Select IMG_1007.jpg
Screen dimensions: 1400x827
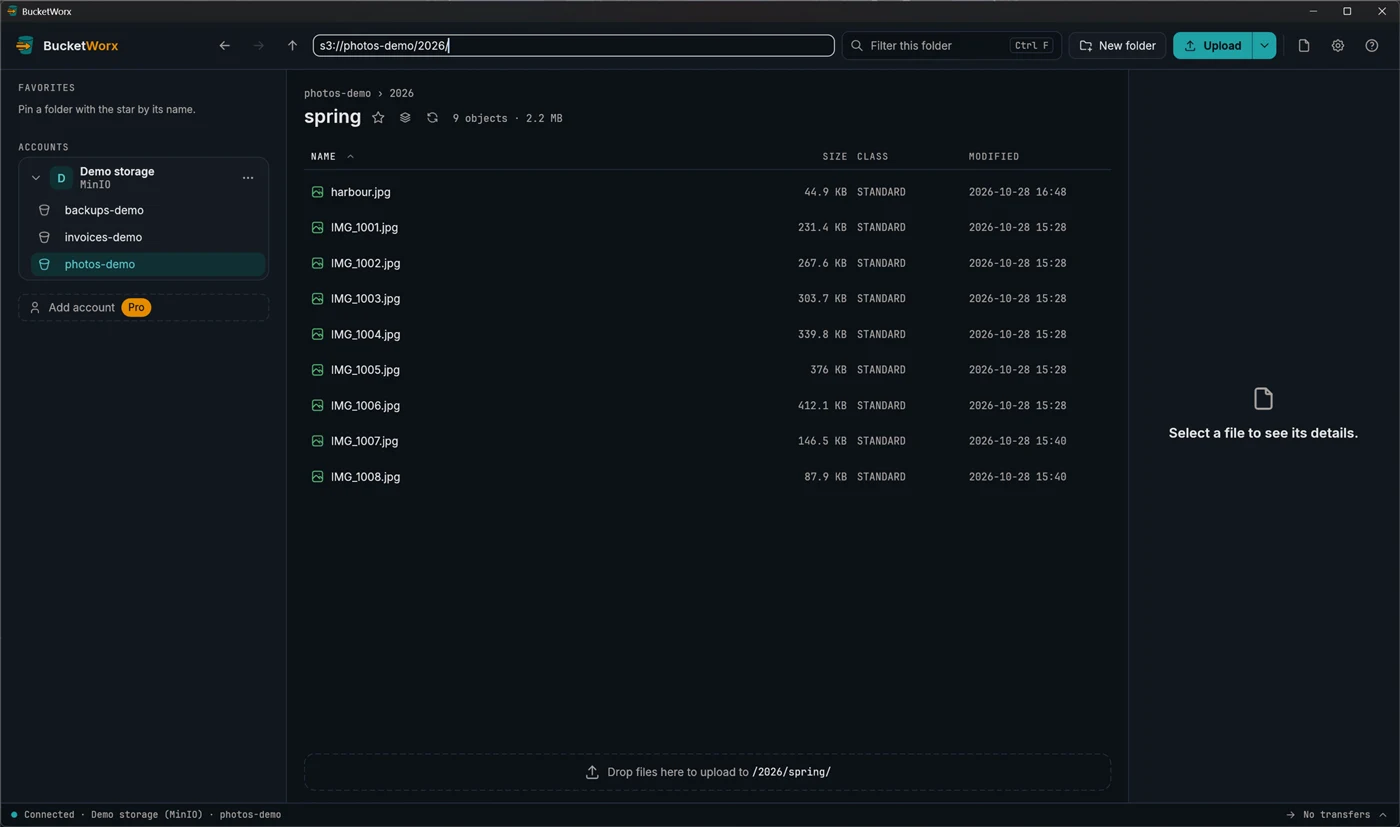(x=707, y=441)
